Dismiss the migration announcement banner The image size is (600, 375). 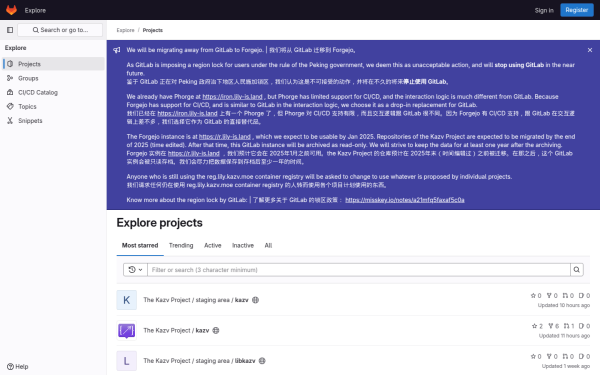tap(590, 50)
